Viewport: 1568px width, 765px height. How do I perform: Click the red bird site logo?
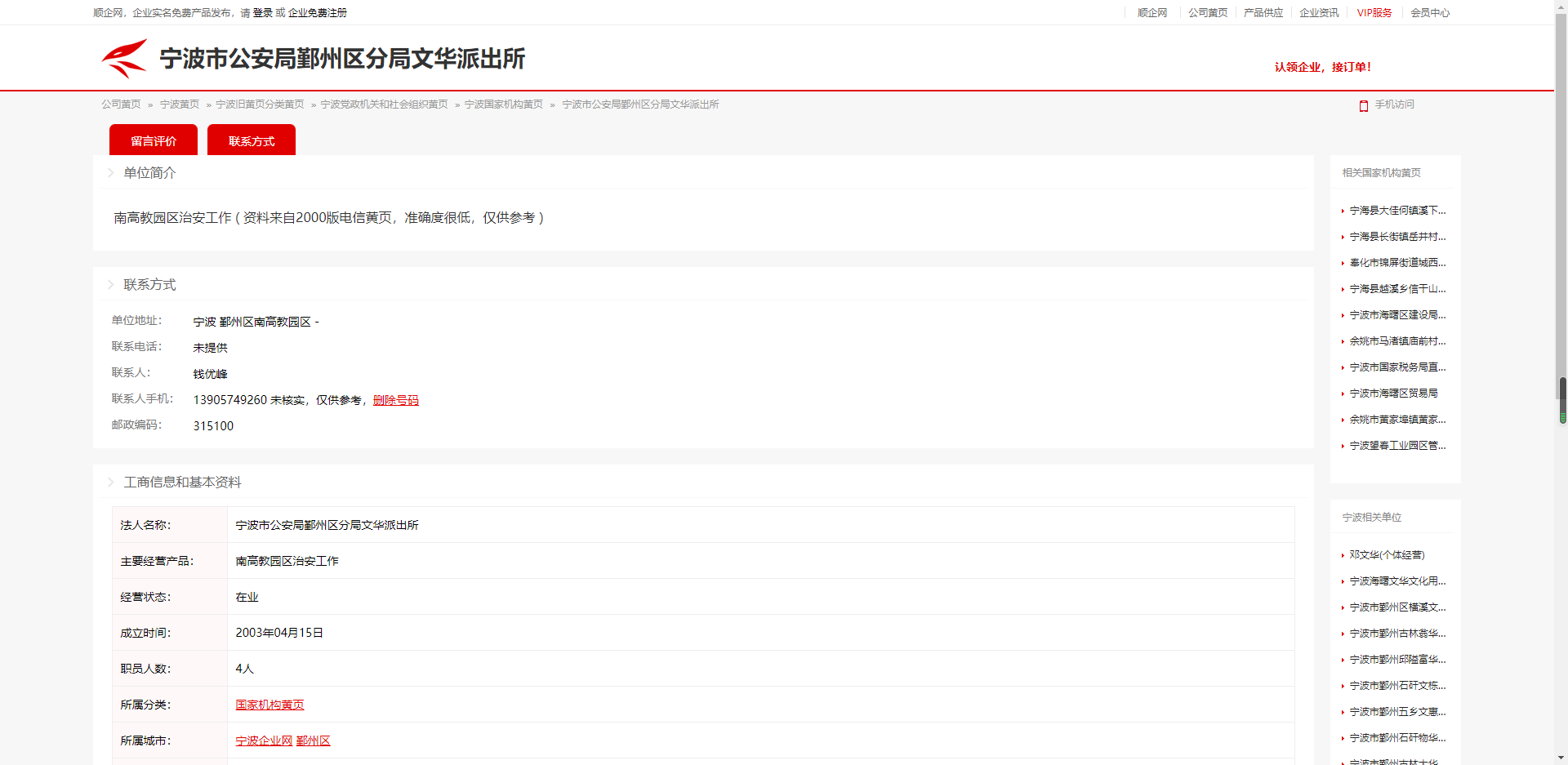coord(124,58)
